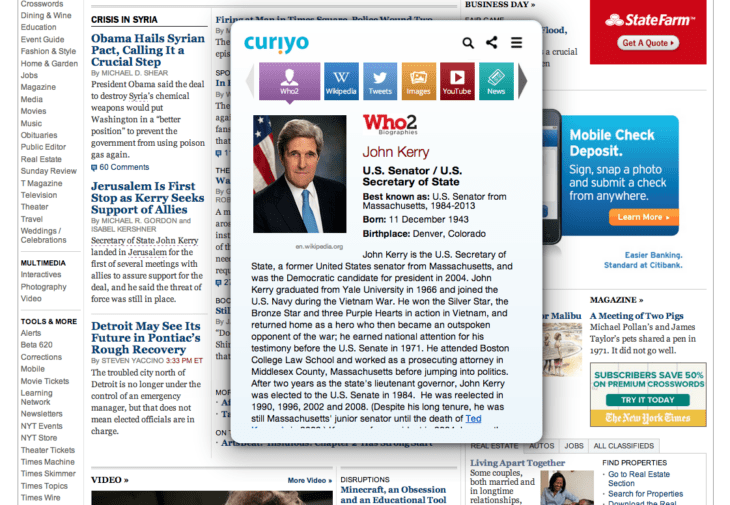730x505 pixels.
Task: Go to Sunday Review
Action: pos(48,171)
